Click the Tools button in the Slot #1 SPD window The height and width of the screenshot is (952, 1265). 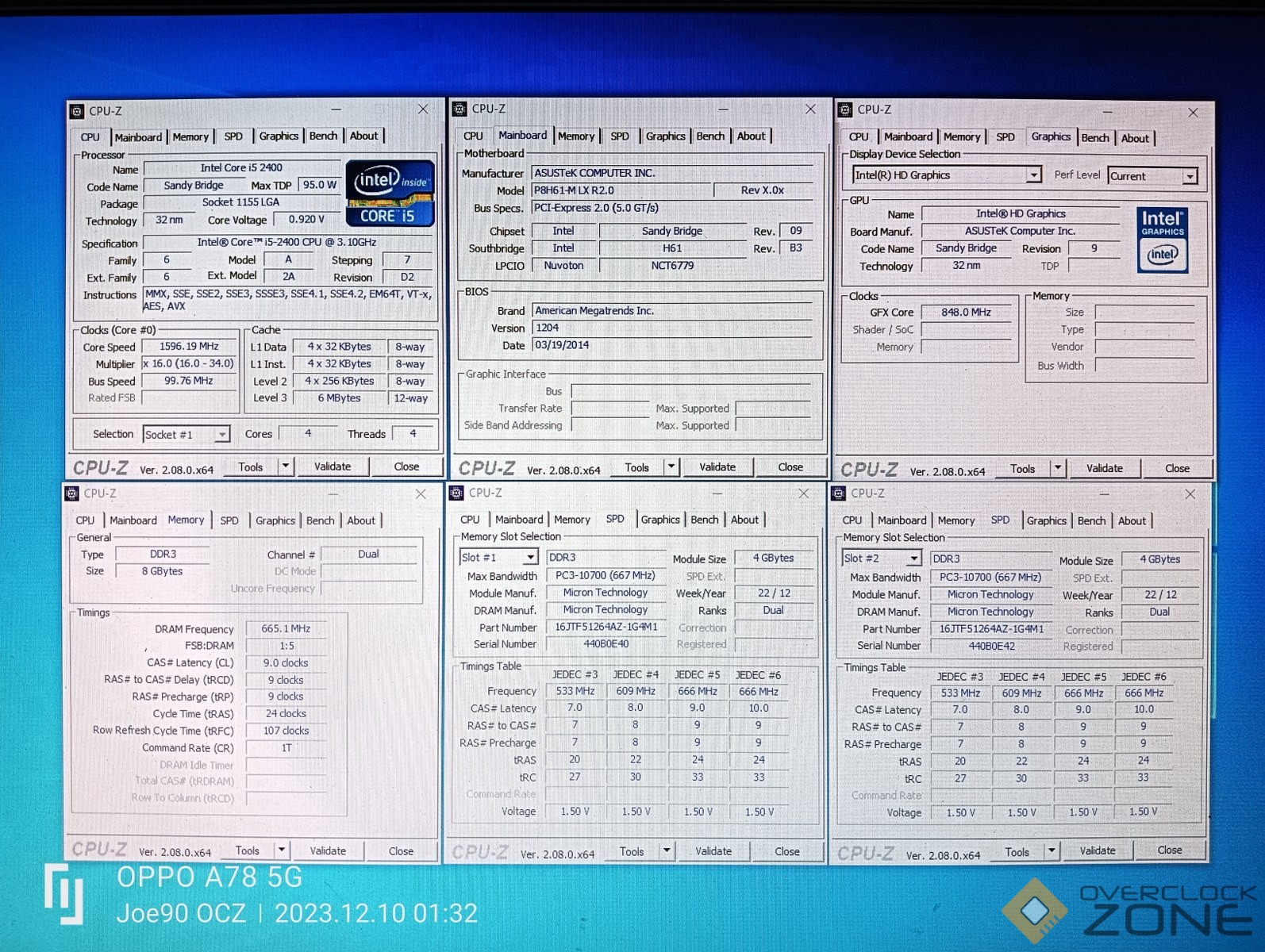point(632,851)
